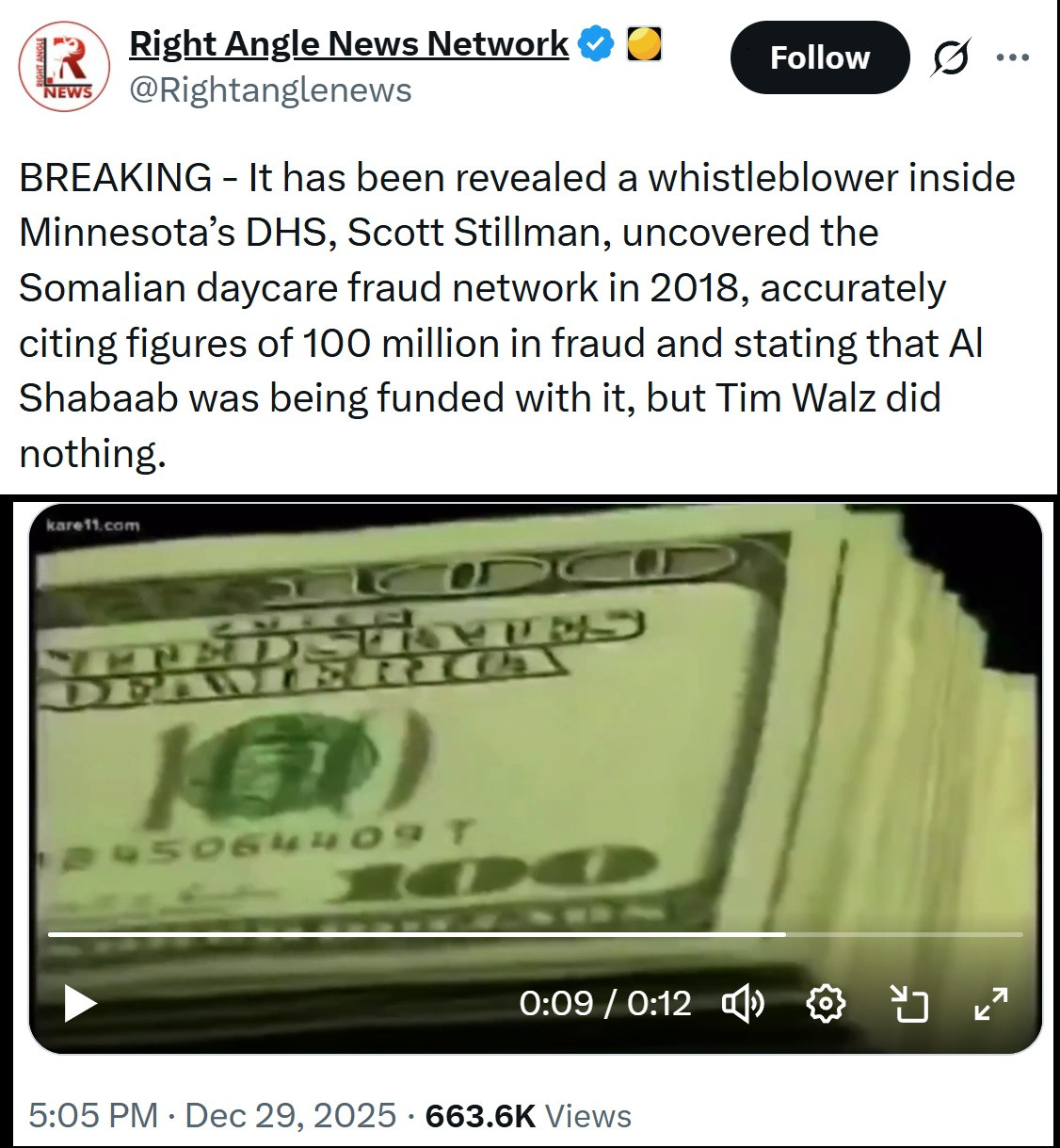
Task: Click the yellow affiliate badge beside name
Action: click(x=644, y=43)
